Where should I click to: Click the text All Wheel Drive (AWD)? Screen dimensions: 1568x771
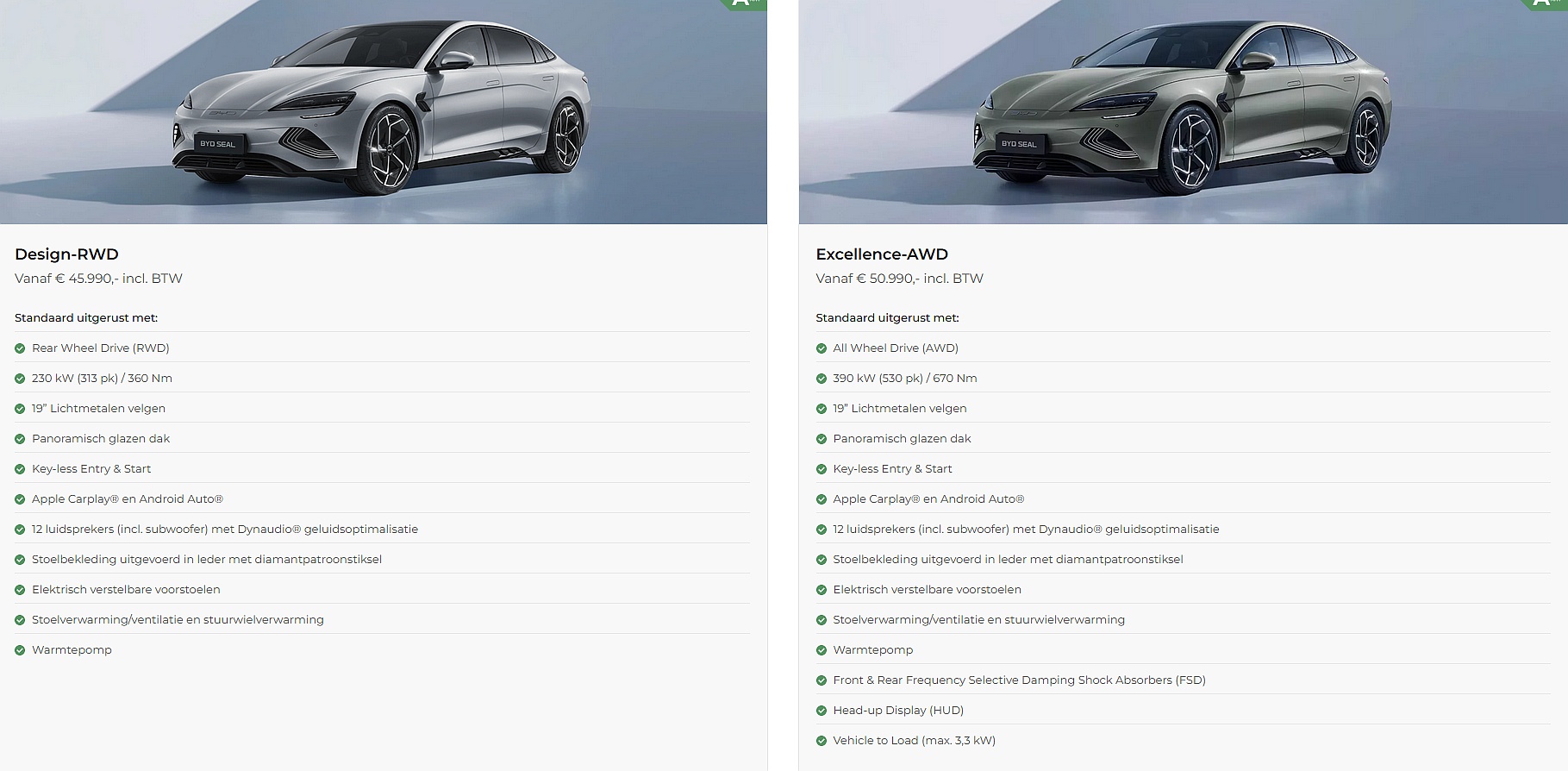coord(896,348)
